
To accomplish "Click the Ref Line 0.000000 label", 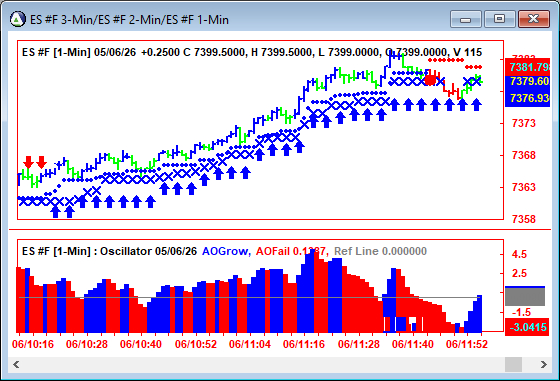I will pyautogui.click(x=380, y=251).
